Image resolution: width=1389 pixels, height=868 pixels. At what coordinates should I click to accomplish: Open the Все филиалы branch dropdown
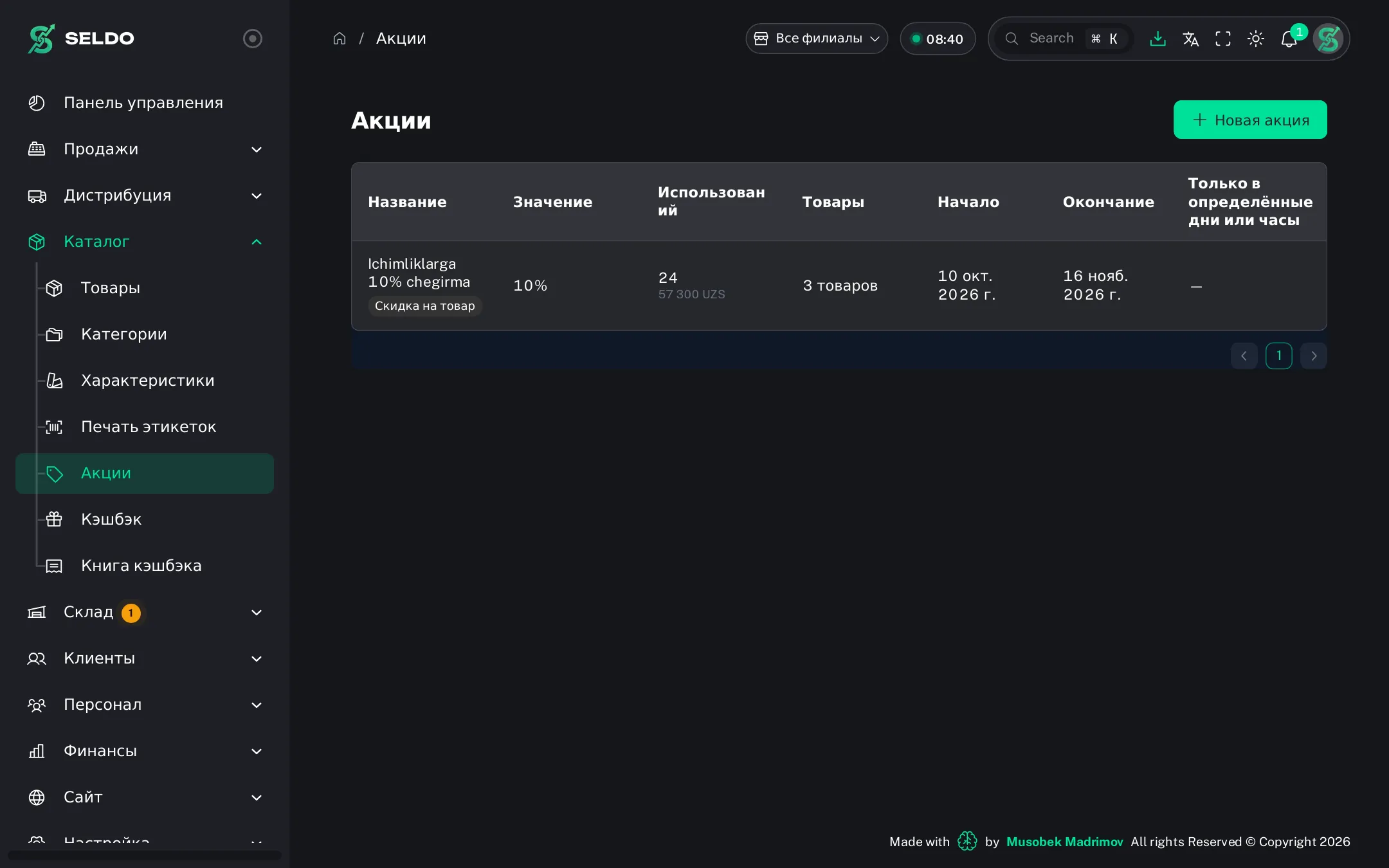pyautogui.click(x=817, y=39)
